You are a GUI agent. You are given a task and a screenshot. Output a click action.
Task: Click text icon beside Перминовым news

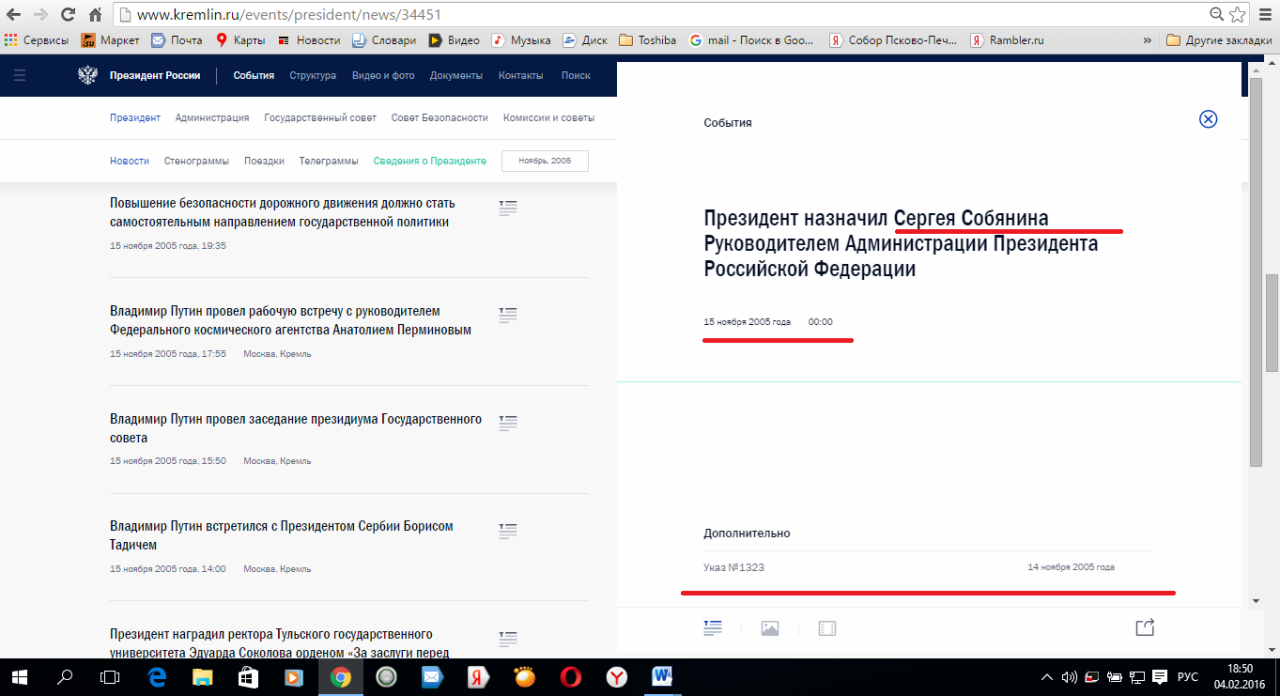(508, 315)
